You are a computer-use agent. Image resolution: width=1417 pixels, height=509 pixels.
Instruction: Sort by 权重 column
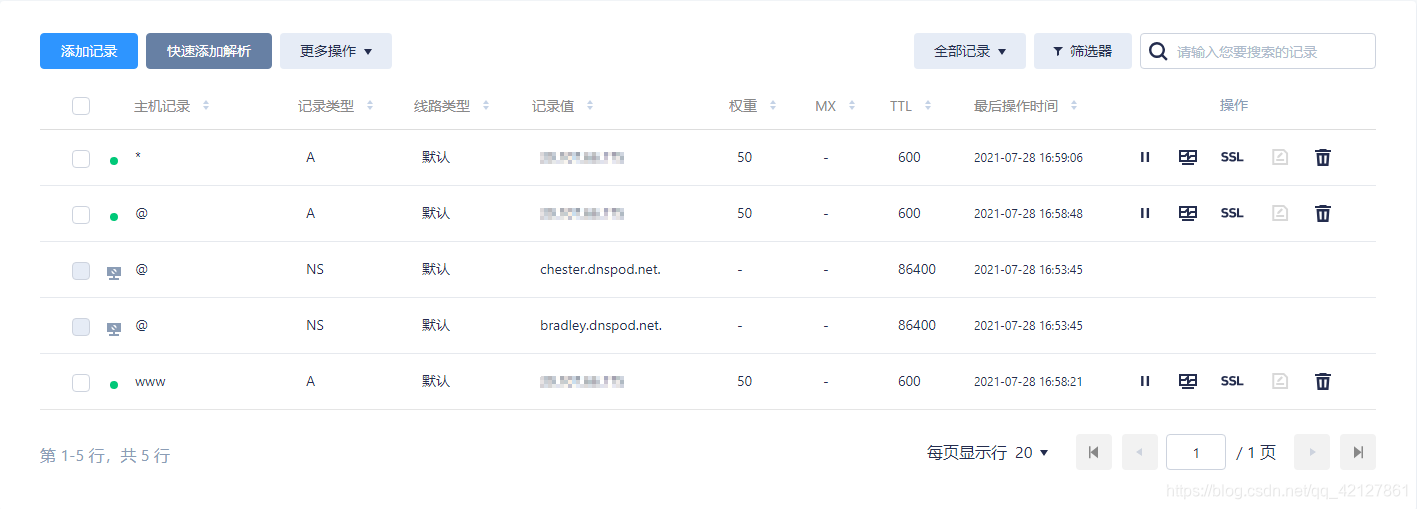coord(773,105)
